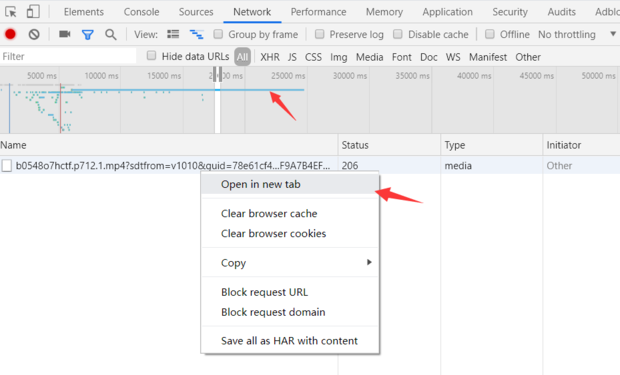Clear the network log icon

pos(34,34)
